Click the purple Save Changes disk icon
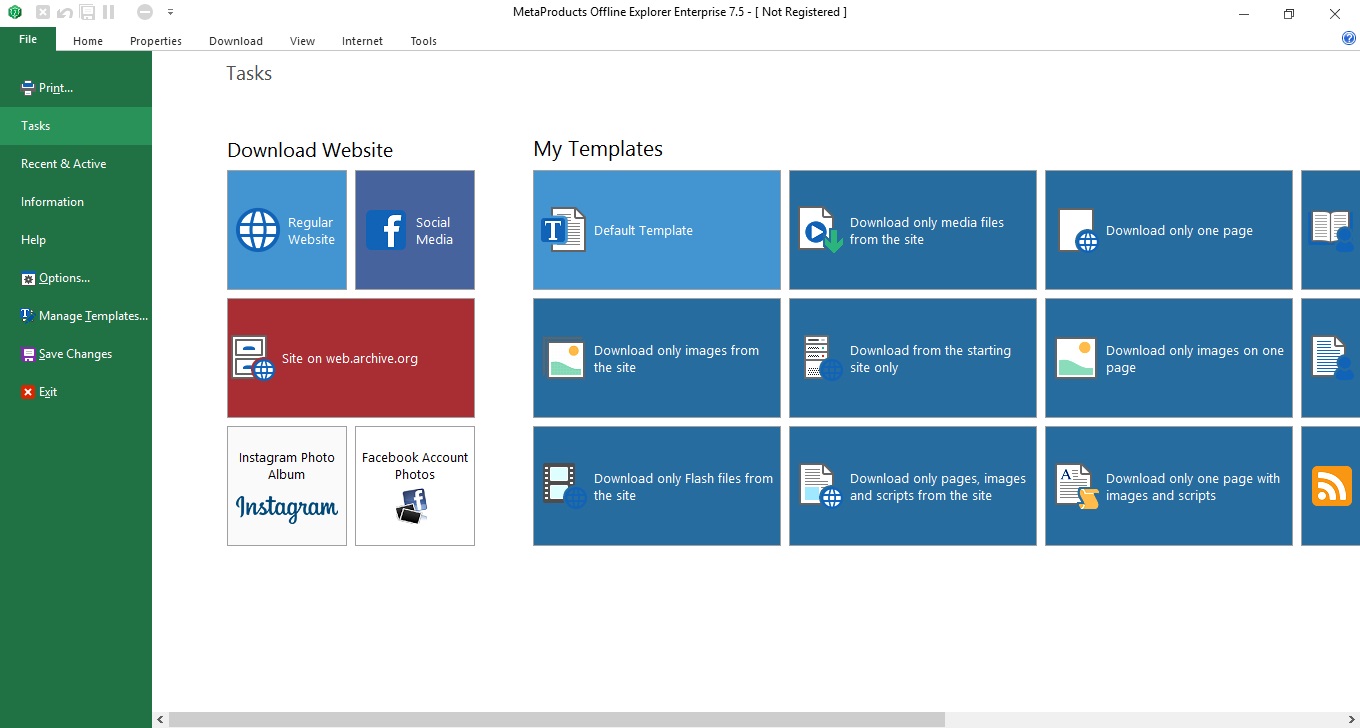The image size is (1360, 728). 28,354
